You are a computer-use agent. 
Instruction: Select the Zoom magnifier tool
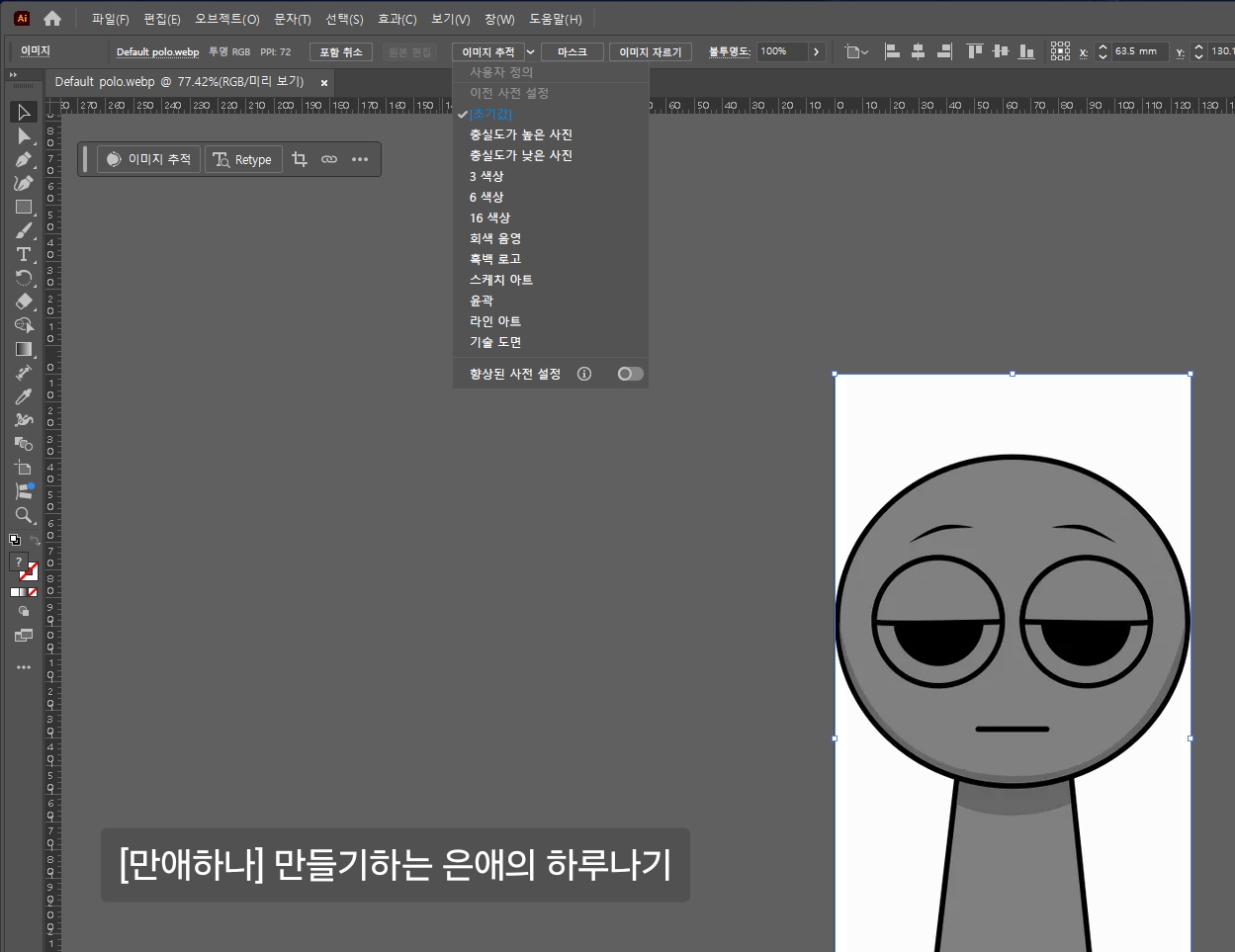coord(24,515)
